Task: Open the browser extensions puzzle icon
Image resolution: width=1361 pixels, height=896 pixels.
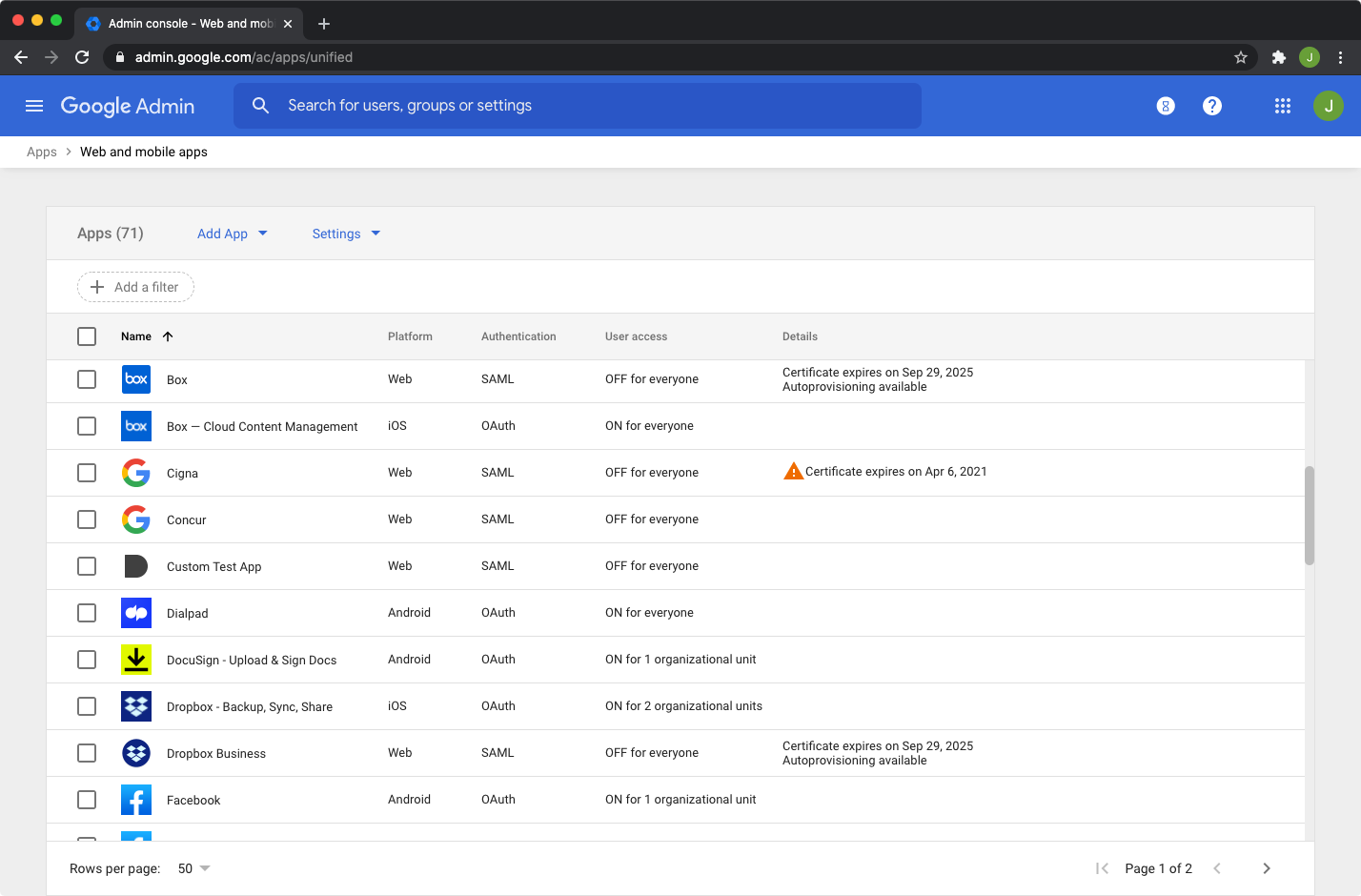Action: [x=1279, y=57]
